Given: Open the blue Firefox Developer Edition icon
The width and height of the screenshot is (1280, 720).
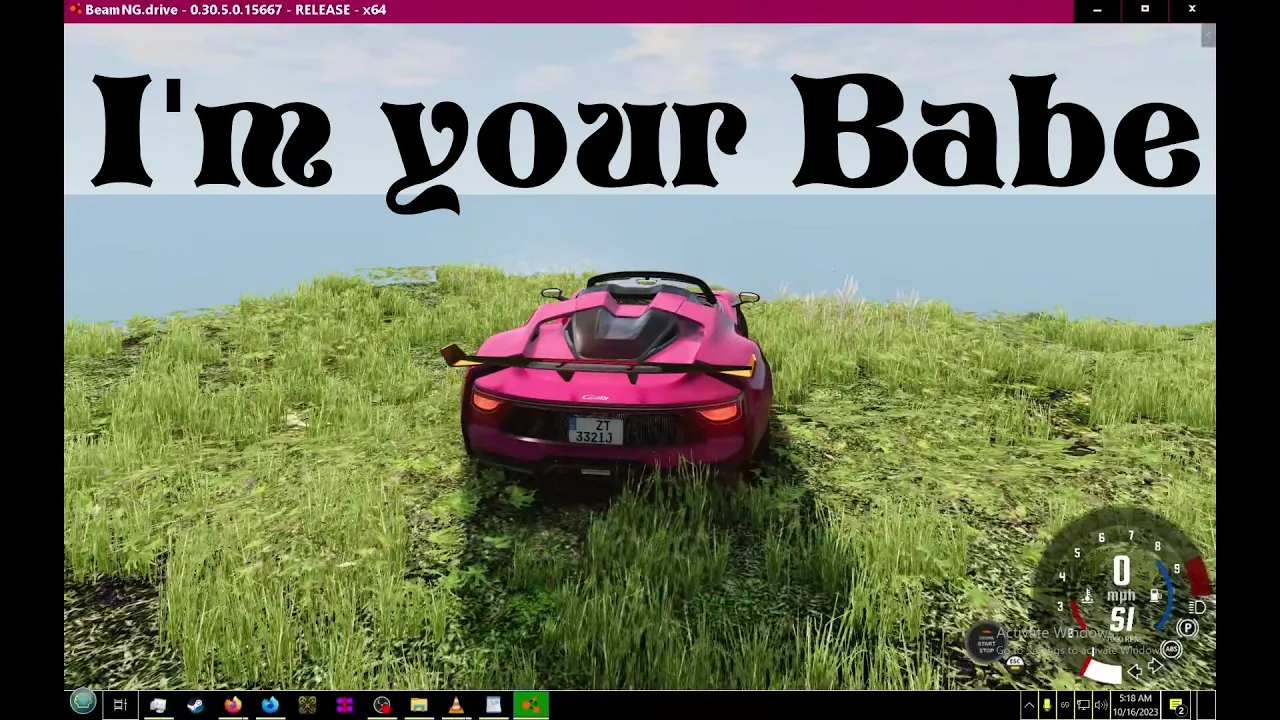Looking at the screenshot, I should (270, 705).
